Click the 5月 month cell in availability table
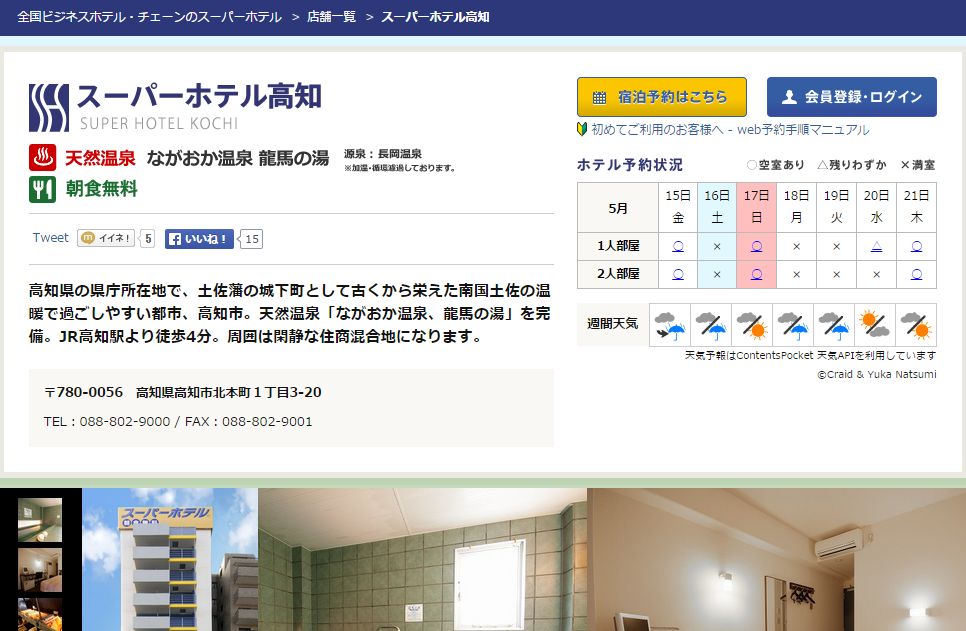 click(618, 208)
